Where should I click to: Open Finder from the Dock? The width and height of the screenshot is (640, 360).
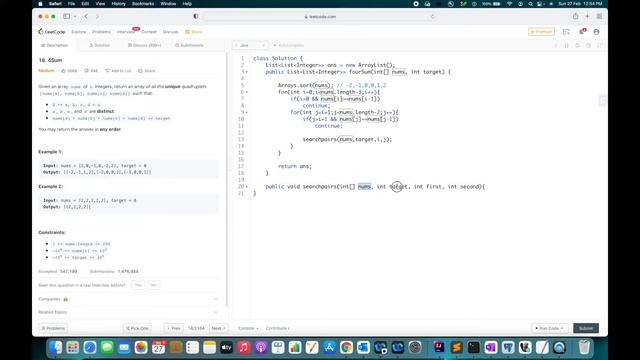click(x=56, y=347)
